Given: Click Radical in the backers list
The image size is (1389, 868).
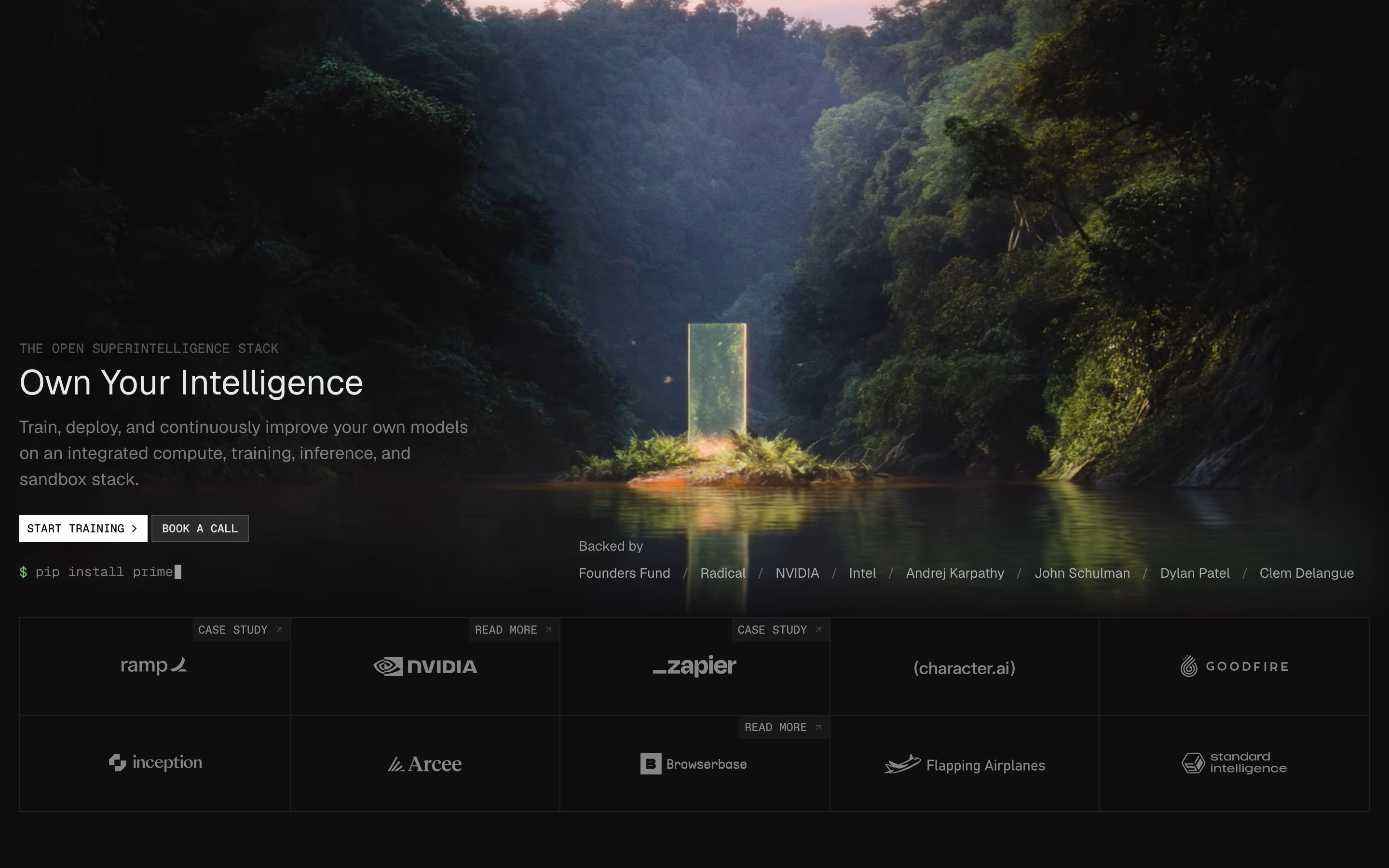Looking at the screenshot, I should click(722, 573).
